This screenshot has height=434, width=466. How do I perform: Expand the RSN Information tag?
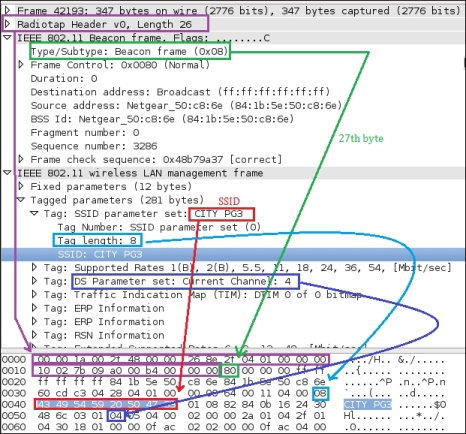coord(34,335)
